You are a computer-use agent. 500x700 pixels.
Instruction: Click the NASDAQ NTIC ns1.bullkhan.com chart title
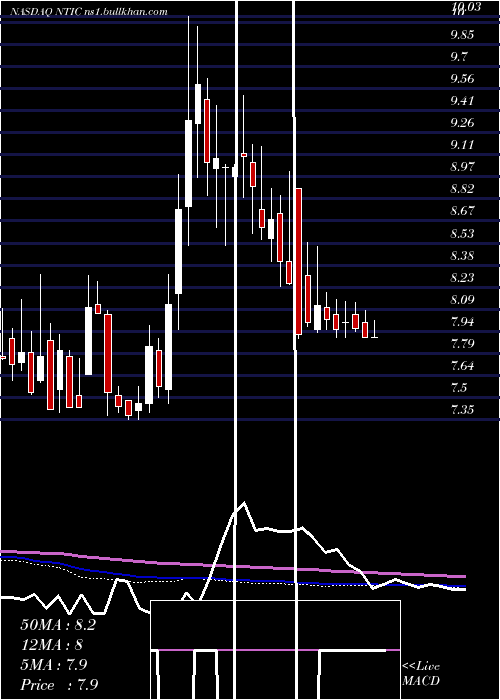tap(88, 12)
